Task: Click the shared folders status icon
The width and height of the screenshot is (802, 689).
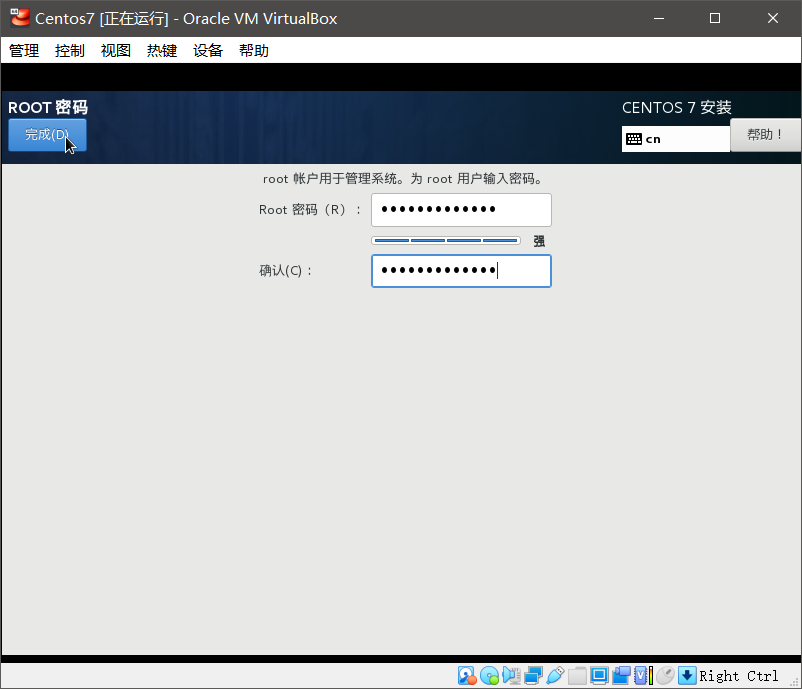Action: (x=577, y=676)
